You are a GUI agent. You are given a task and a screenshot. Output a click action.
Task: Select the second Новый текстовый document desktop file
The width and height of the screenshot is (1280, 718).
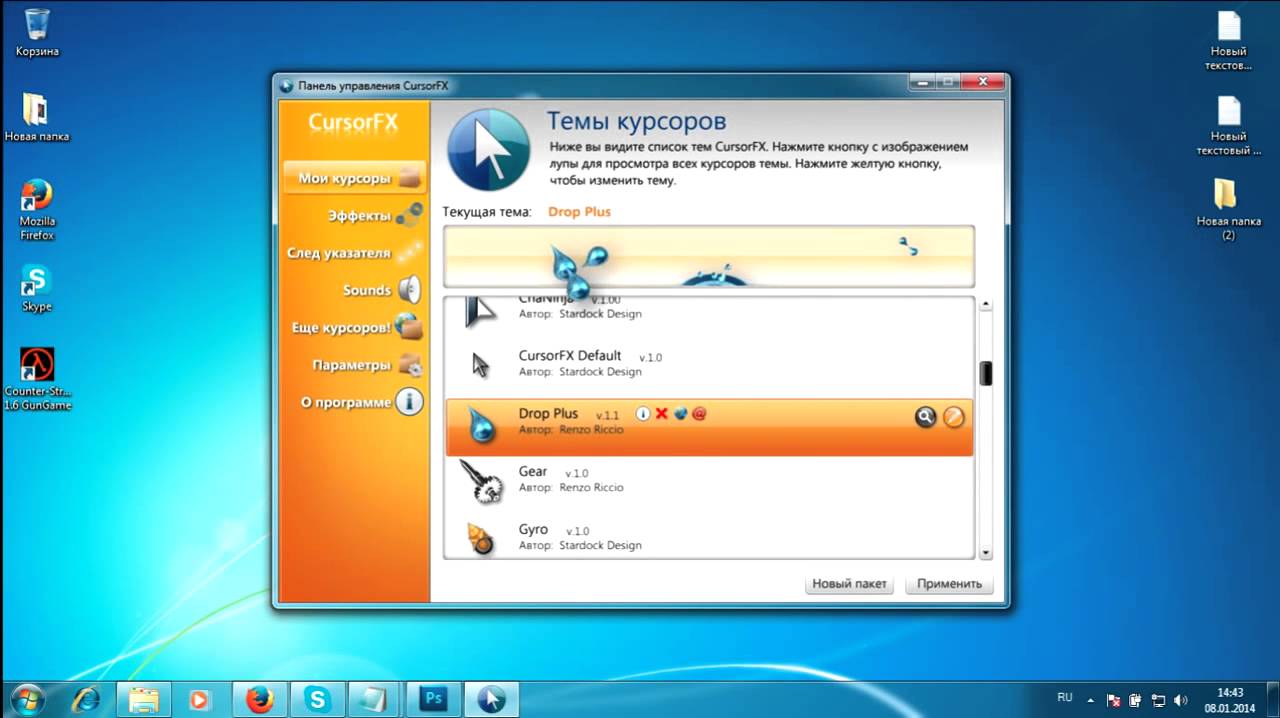pos(1229,126)
